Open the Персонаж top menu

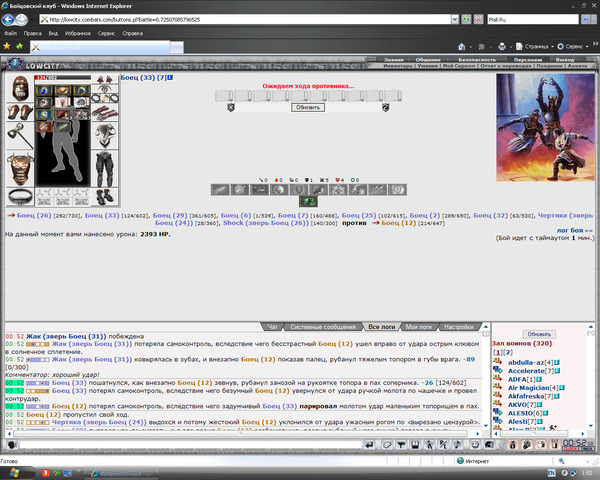(528, 60)
